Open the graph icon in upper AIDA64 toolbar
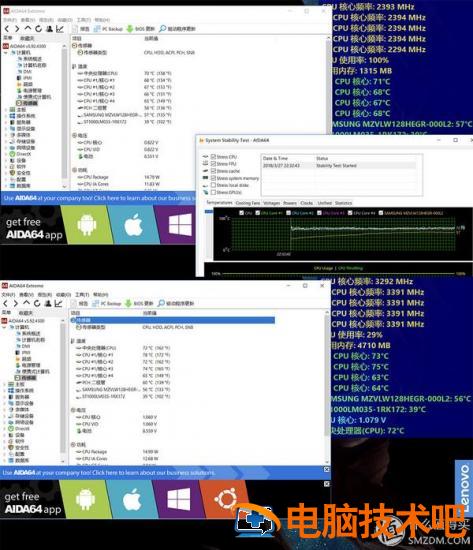Image resolution: width=473 pixels, height=550 pixels. (60, 29)
